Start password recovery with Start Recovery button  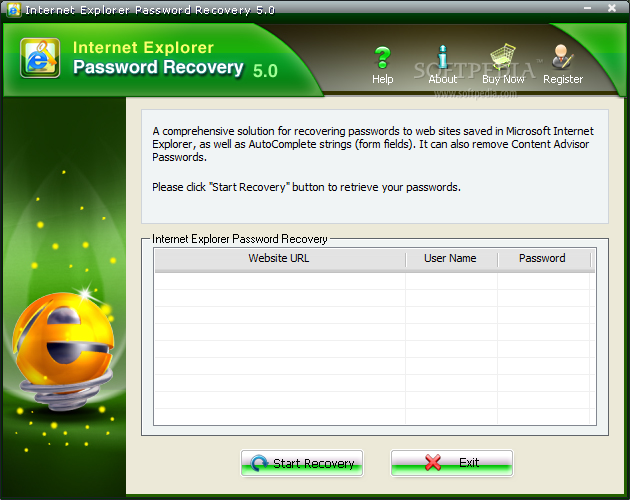pyautogui.click(x=302, y=463)
